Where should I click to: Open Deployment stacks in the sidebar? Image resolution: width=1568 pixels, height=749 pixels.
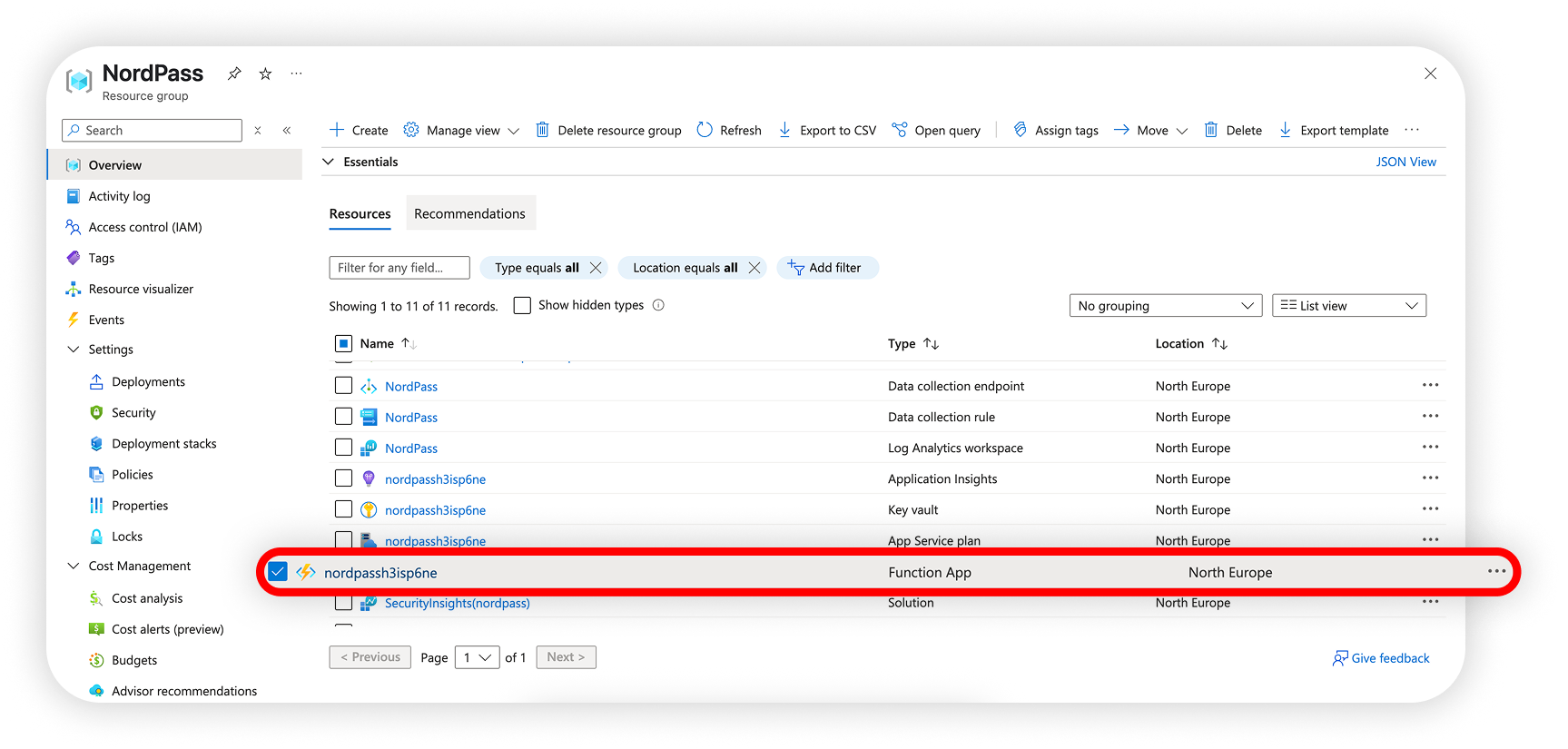164,444
